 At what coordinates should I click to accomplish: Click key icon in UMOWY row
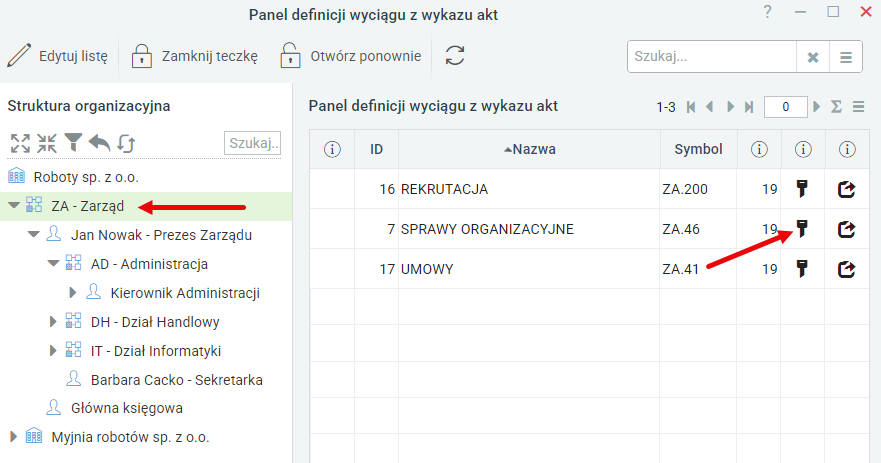click(802, 269)
